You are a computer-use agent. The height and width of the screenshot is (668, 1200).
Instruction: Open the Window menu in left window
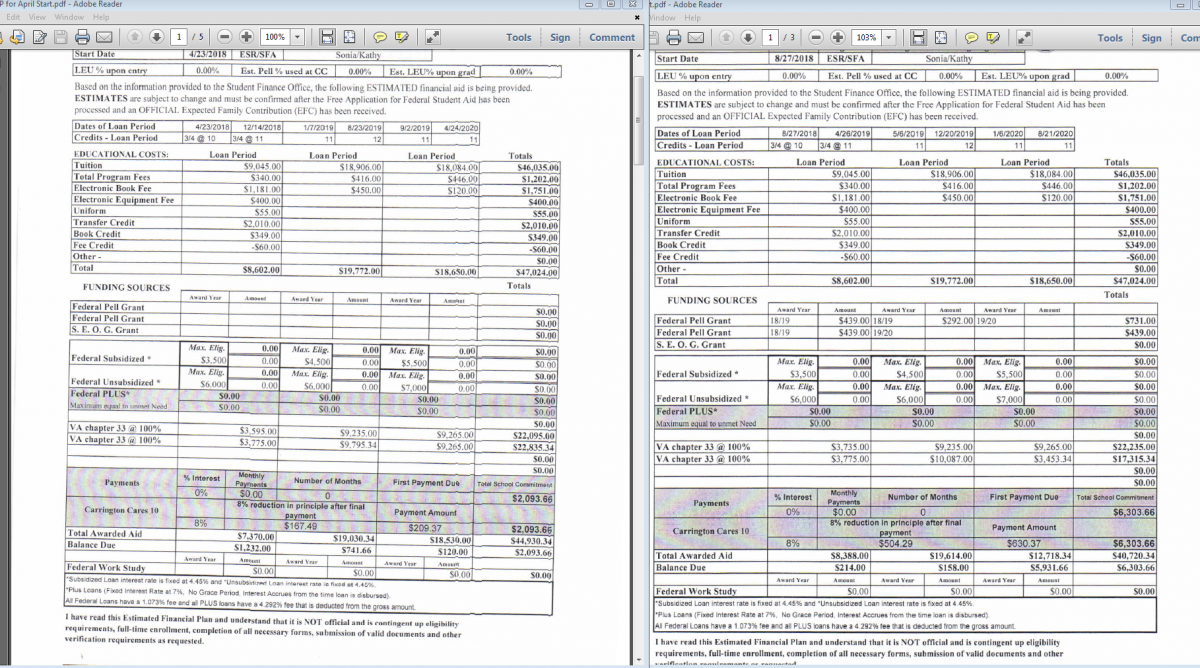(x=69, y=17)
